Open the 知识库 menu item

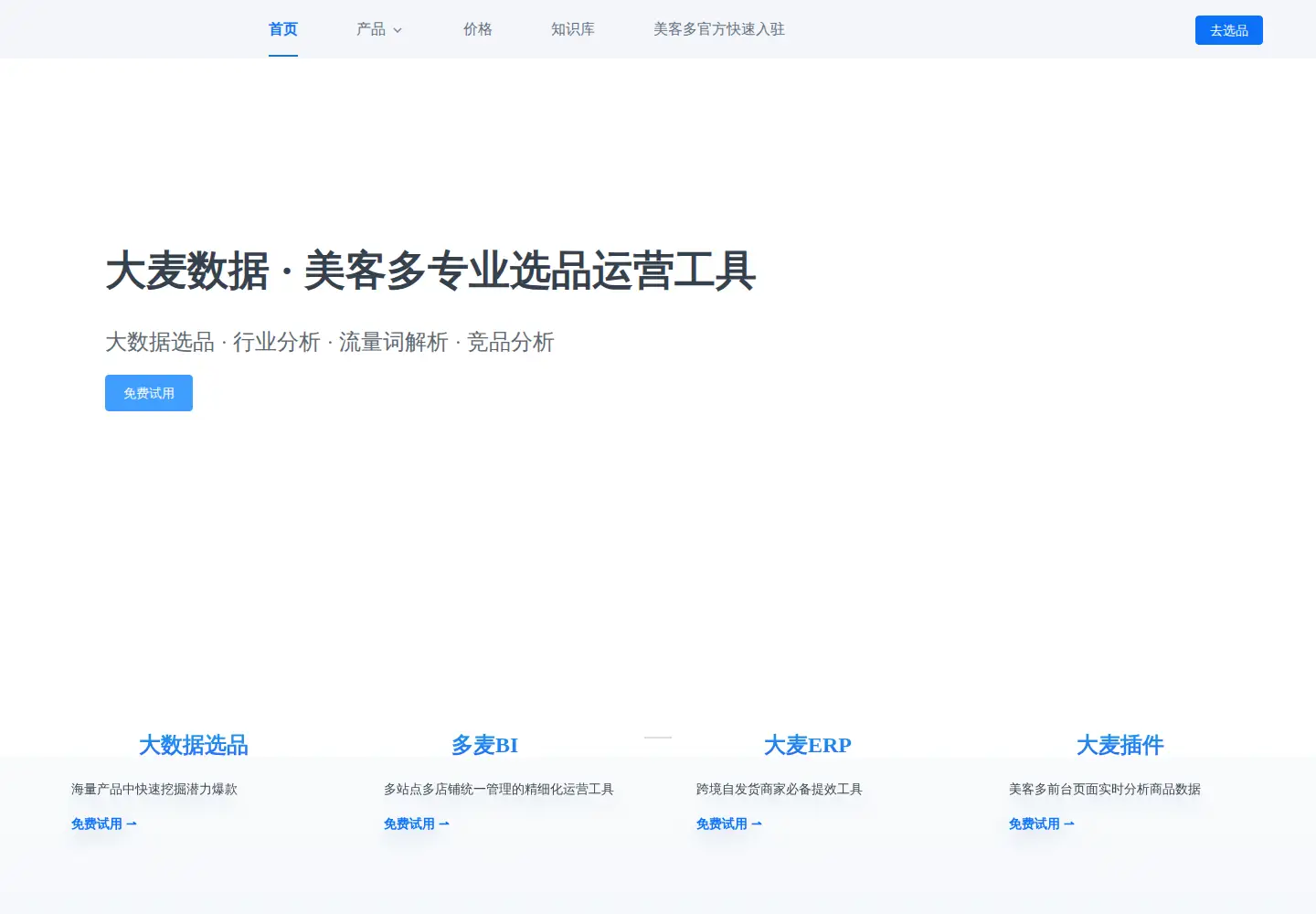(572, 29)
